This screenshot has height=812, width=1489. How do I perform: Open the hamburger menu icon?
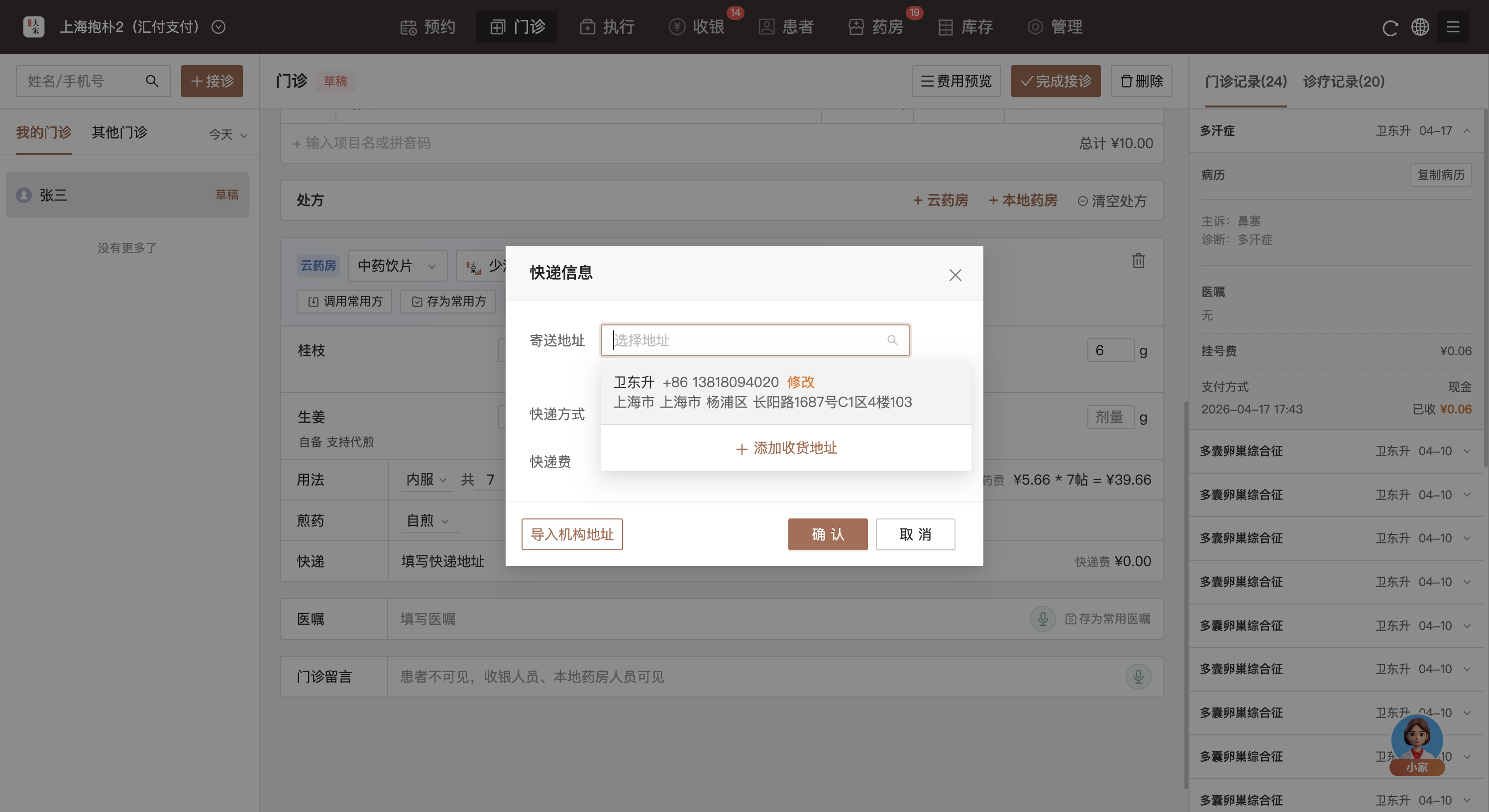coord(1453,27)
